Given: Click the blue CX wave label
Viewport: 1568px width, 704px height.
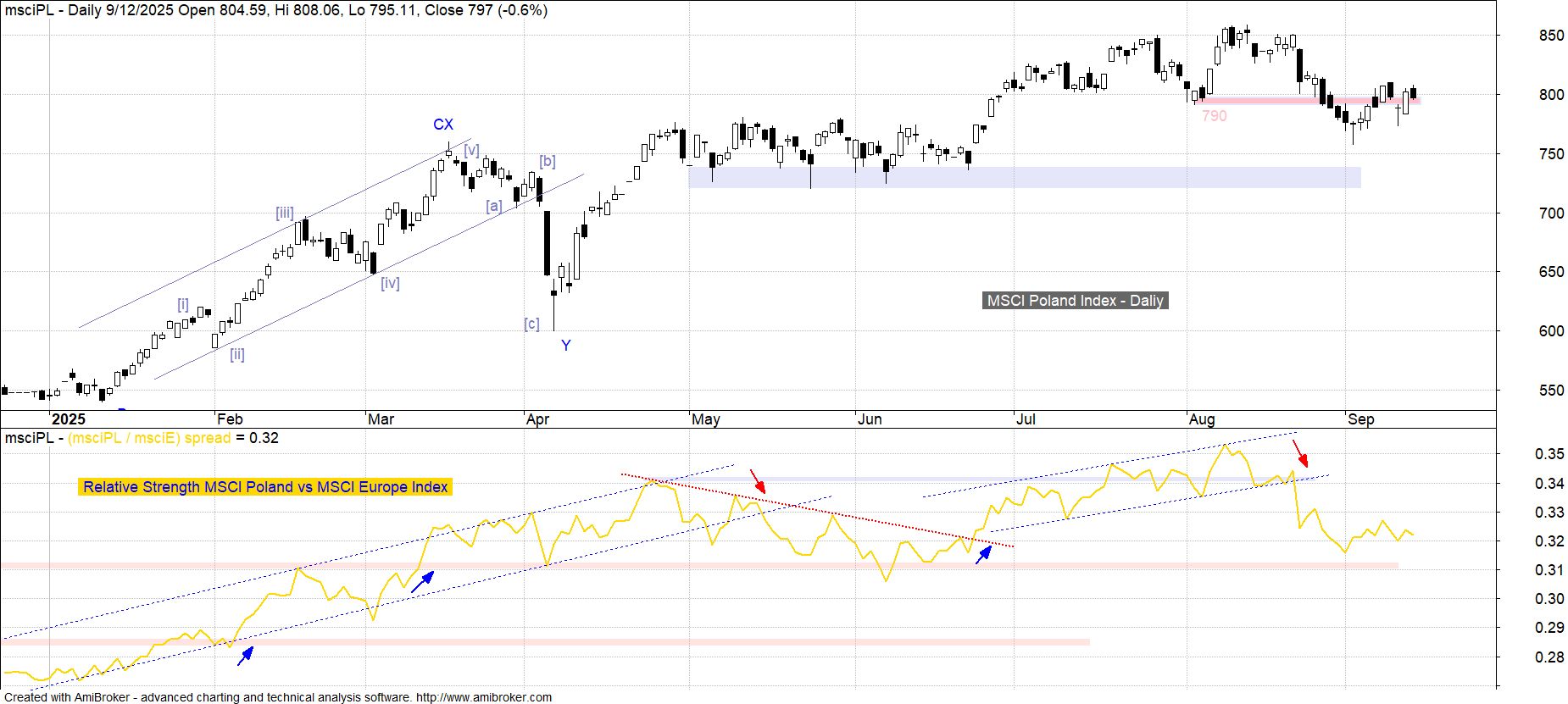Looking at the screenshot, I should click(442, 125).
